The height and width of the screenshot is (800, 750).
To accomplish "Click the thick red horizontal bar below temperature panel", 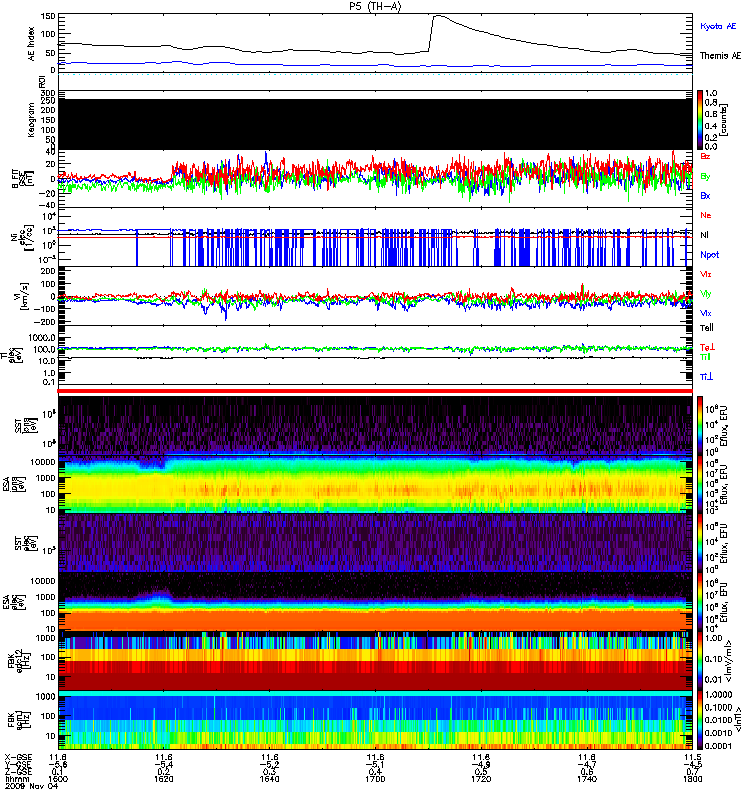I will click(375, 391).
